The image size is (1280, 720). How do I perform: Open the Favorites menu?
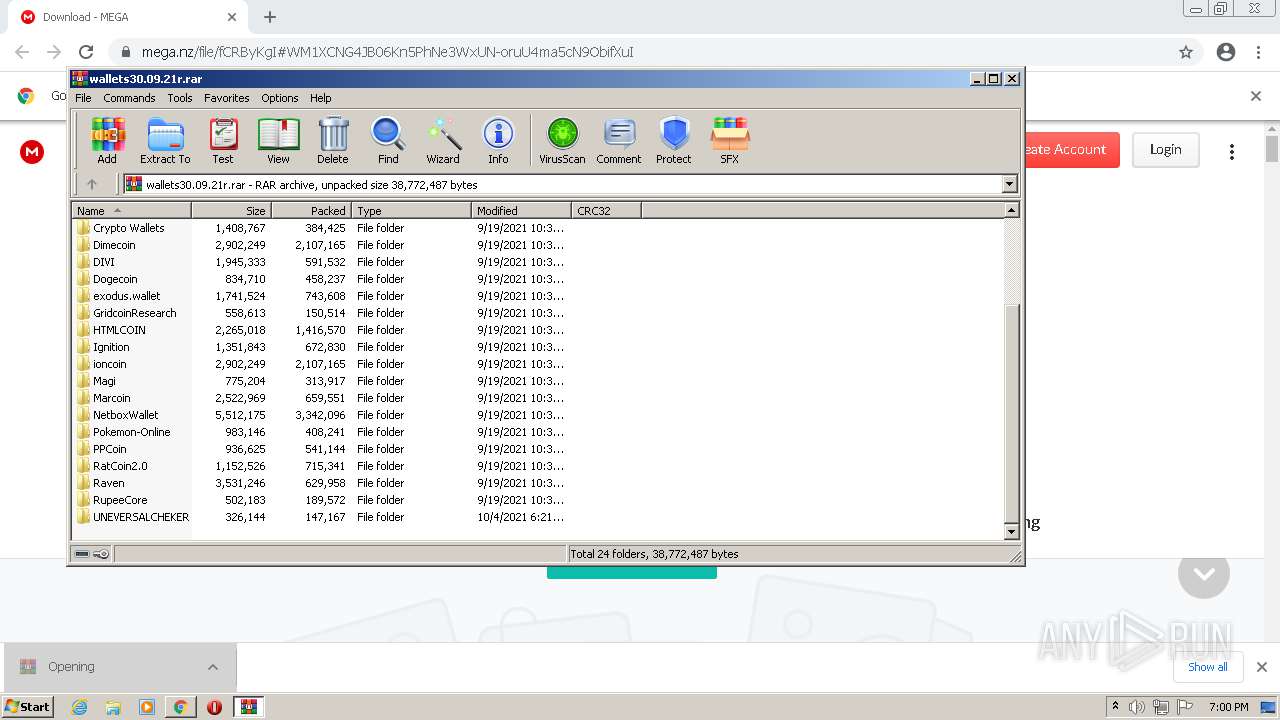[x=227, y=98]
